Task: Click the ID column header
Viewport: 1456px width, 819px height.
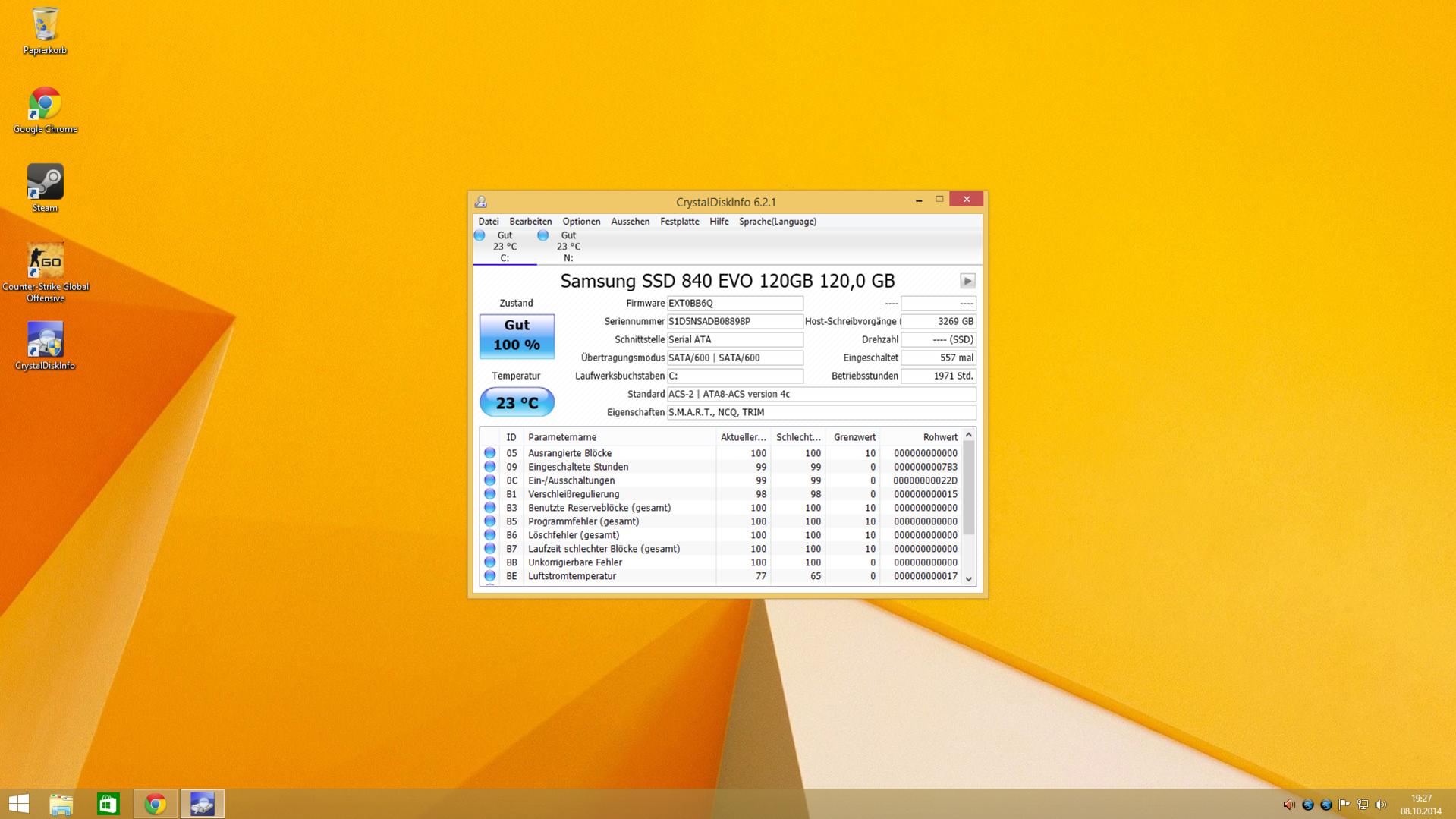Action: point(511,437)
